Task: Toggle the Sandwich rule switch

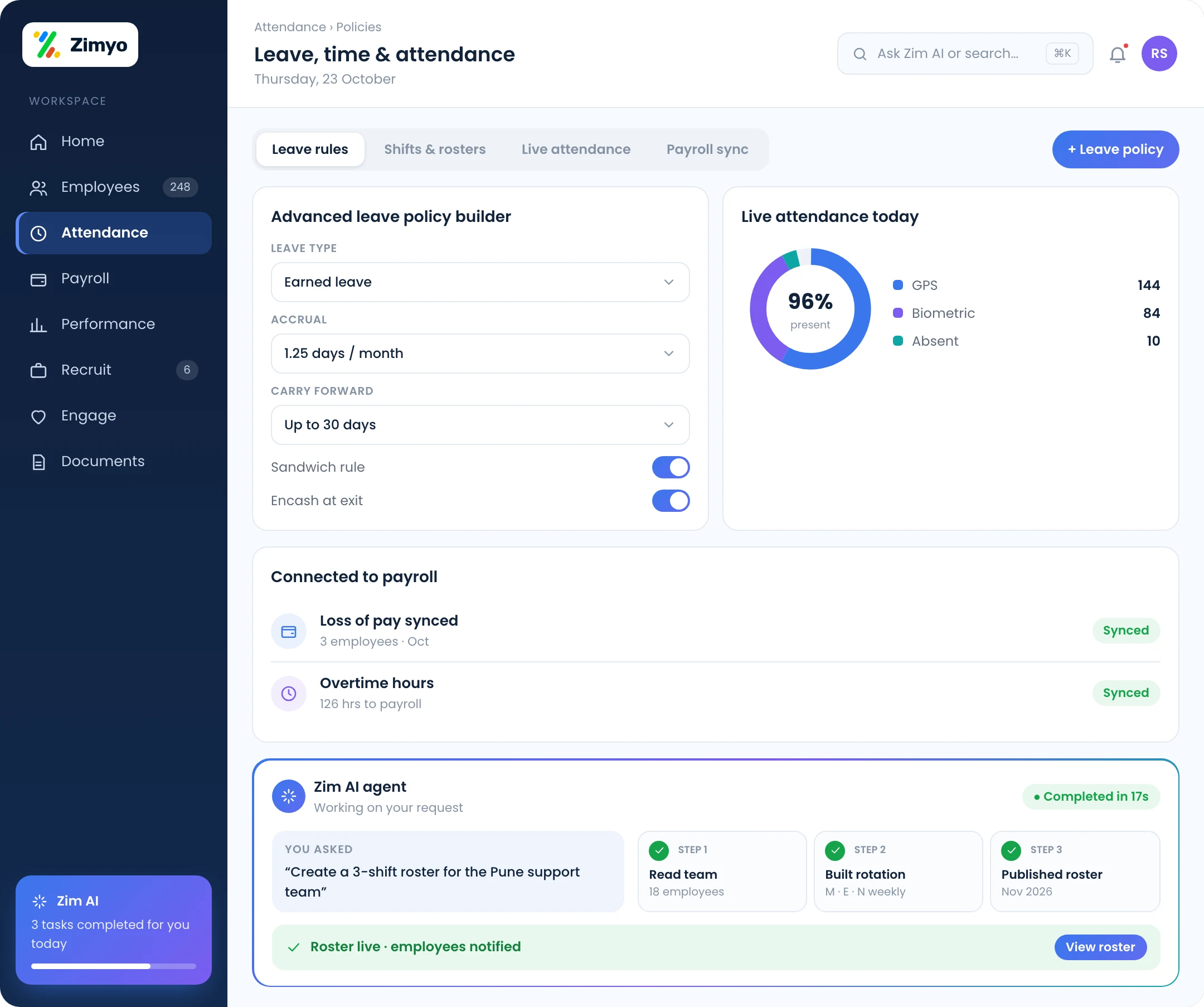Action: (x=670, y=467)
